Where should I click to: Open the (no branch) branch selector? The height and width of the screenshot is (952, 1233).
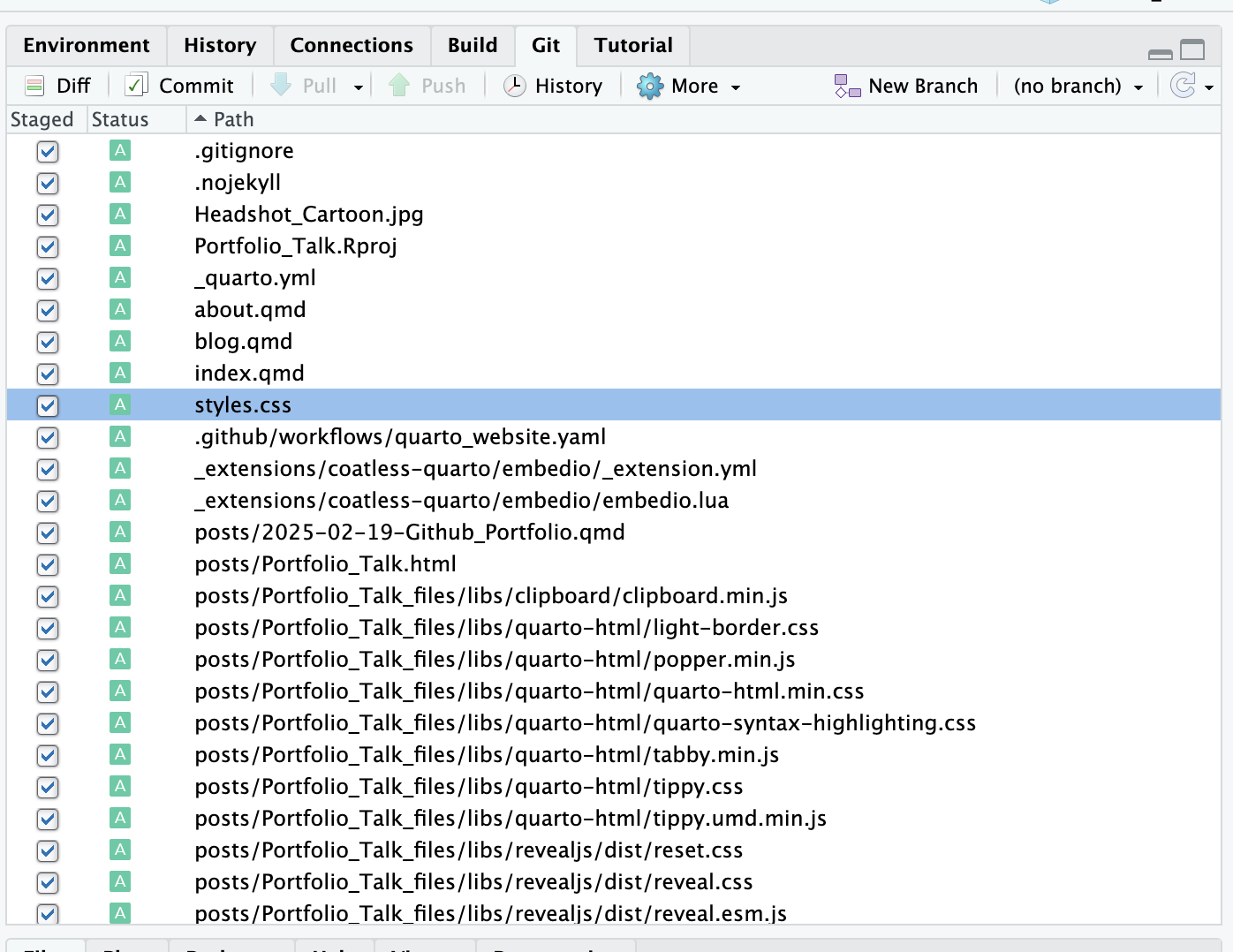pyautogui.click(x=1078, y=86)
